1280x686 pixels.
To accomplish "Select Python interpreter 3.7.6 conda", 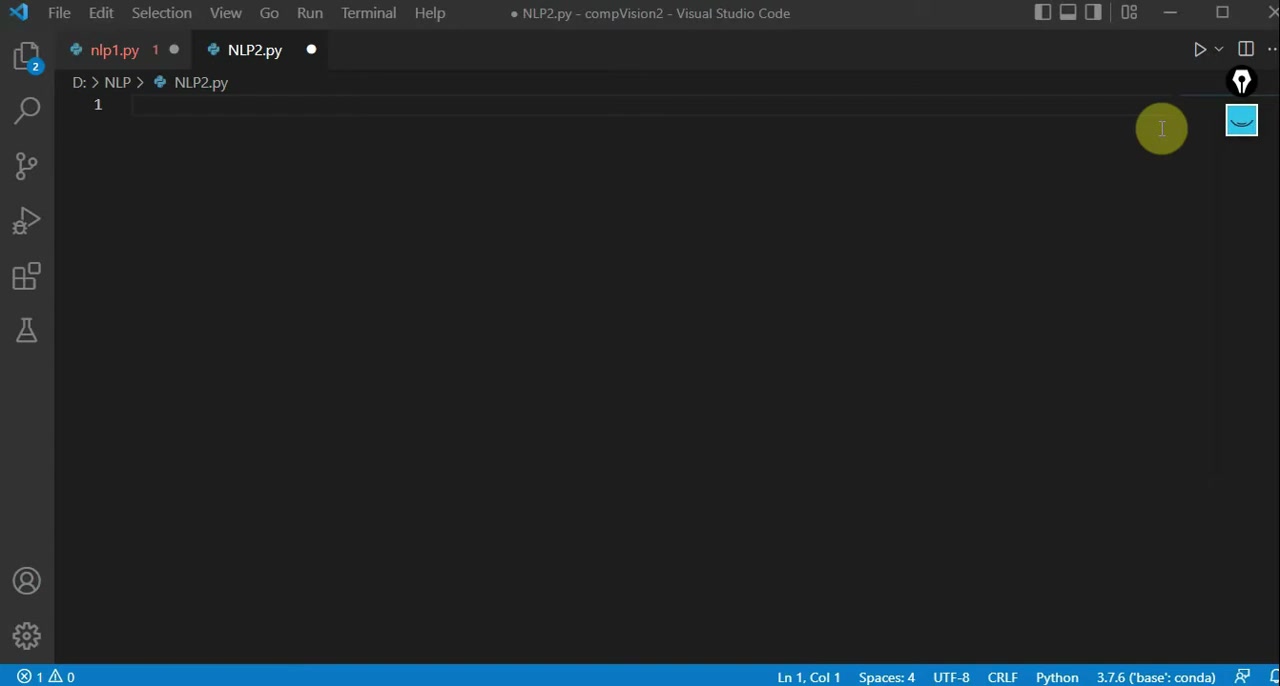I will (x=1155, y=677).
